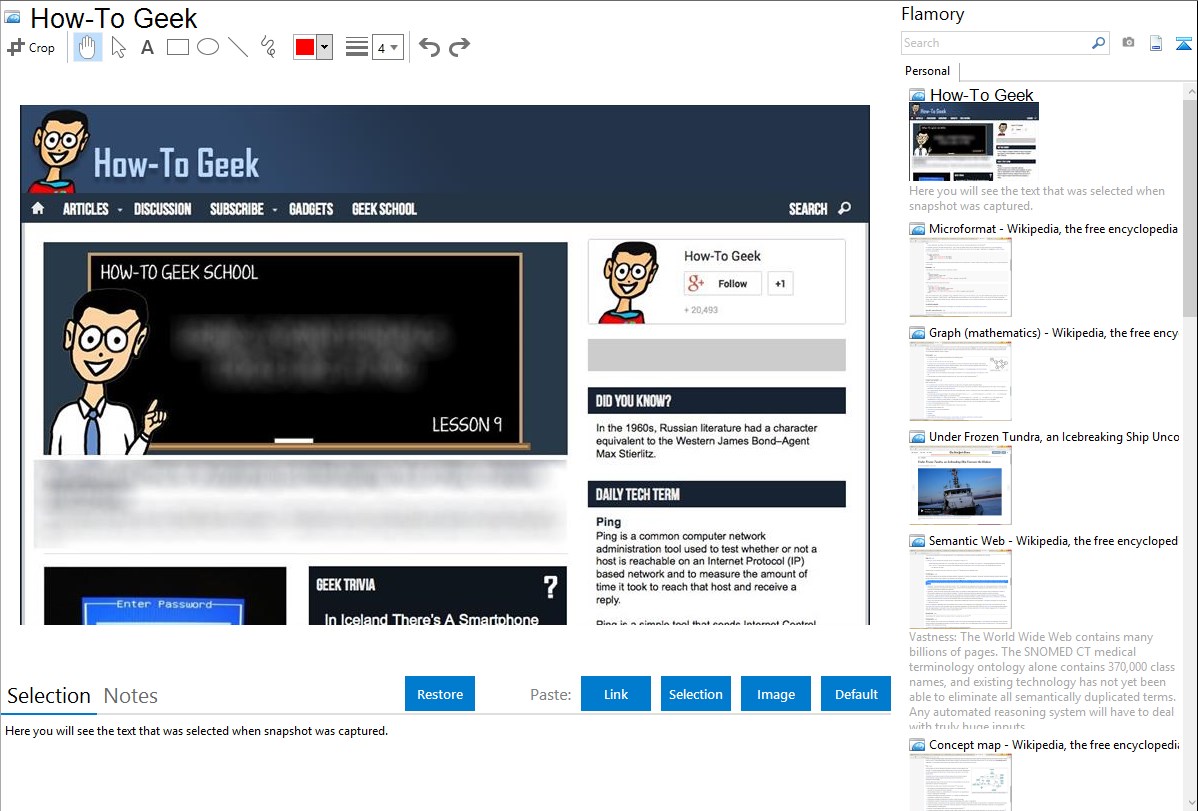
Task: Click the icon beside How-To Geek list entry
Action: 917,95
